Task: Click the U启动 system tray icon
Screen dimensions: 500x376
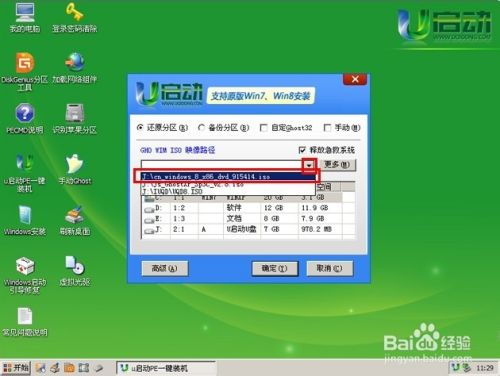Action: coord(455,368)
